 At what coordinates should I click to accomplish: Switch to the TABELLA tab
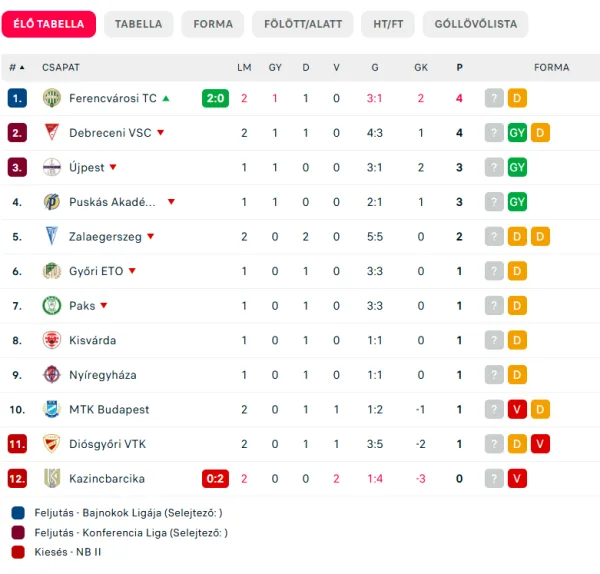(139, 24)
